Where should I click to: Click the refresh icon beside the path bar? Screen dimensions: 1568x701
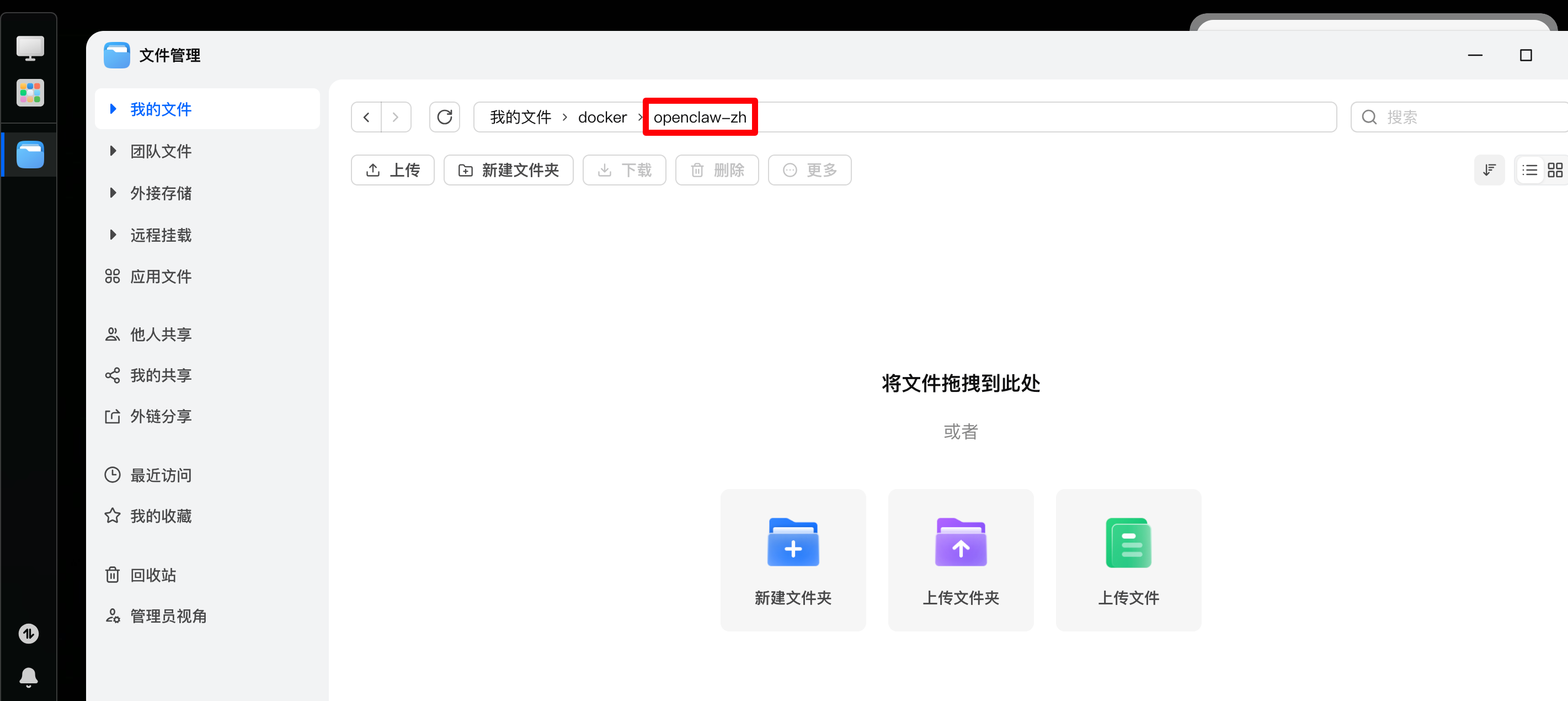[x=444, y=117]
